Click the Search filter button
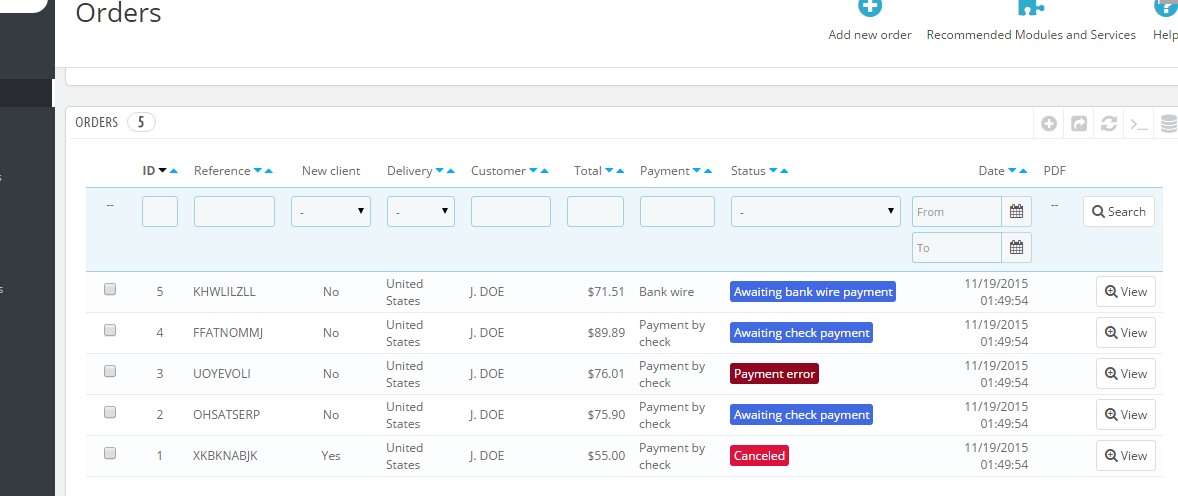Screen dimensions: 1178x496 [1119, 212]
